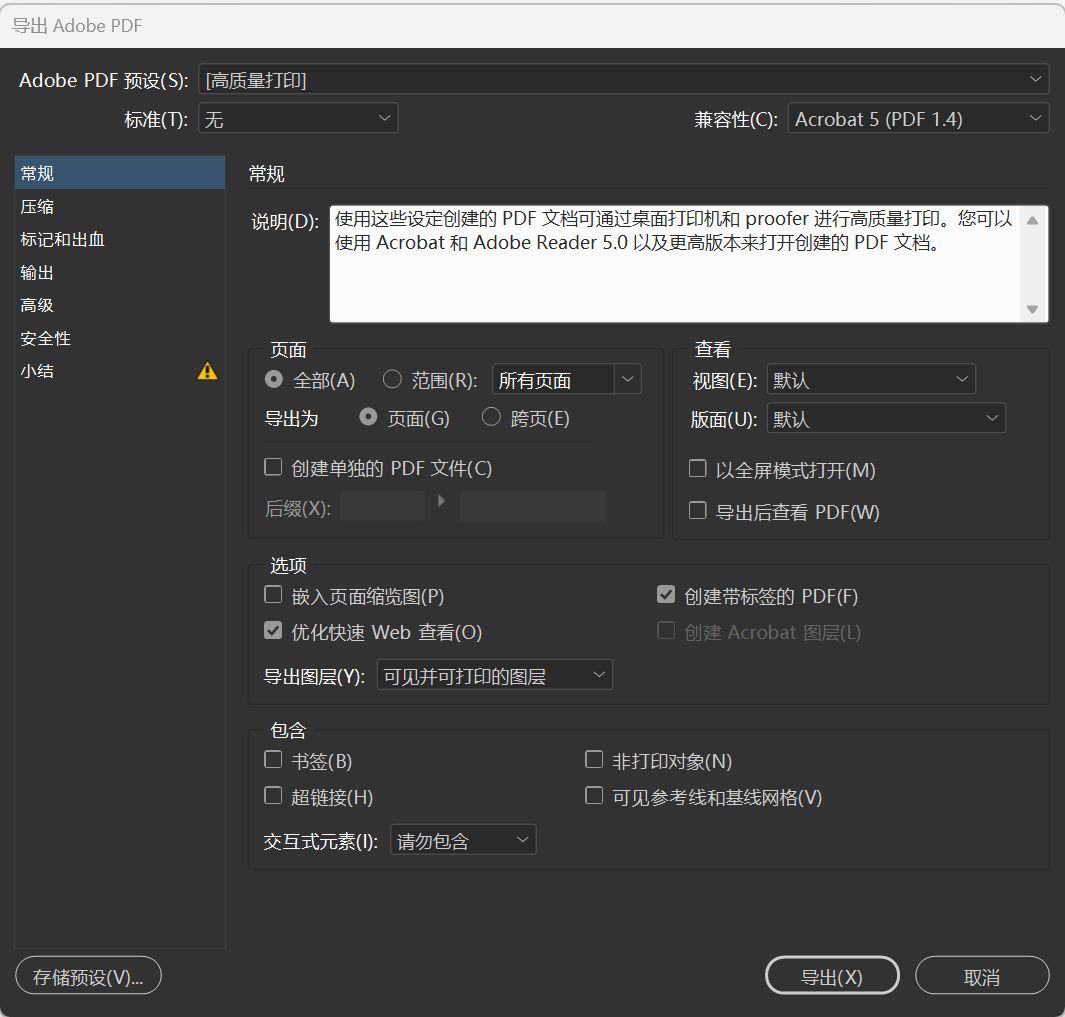Open the 导出图层 dropdown
The image size is (1065, 1017).
(494, 676)
